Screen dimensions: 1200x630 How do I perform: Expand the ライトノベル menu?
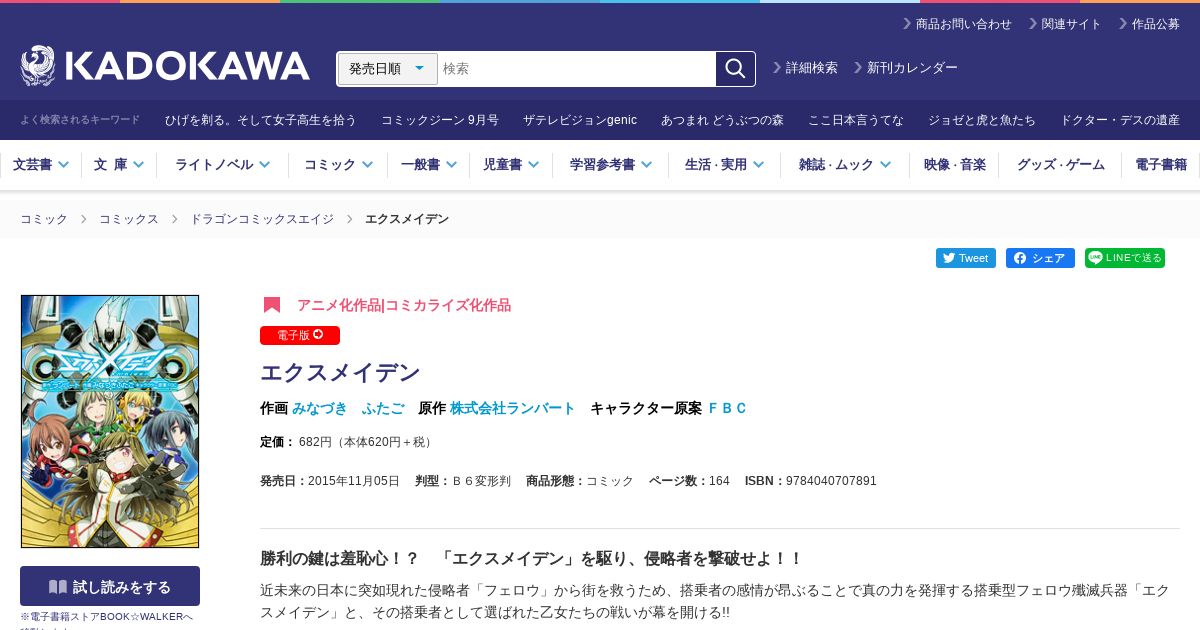(x=222, y=165)
